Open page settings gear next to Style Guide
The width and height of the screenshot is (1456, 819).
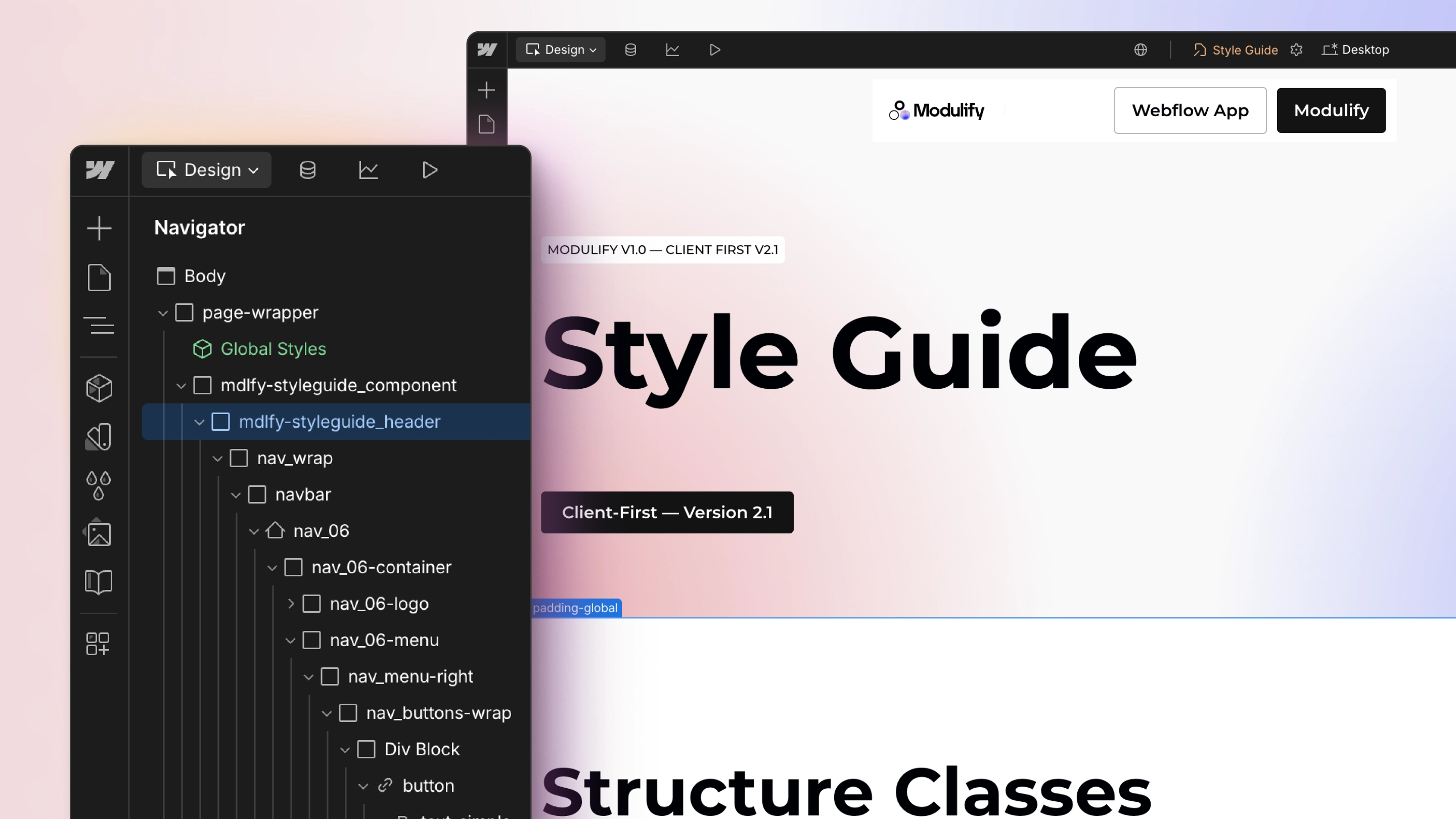pos(1297,50)
